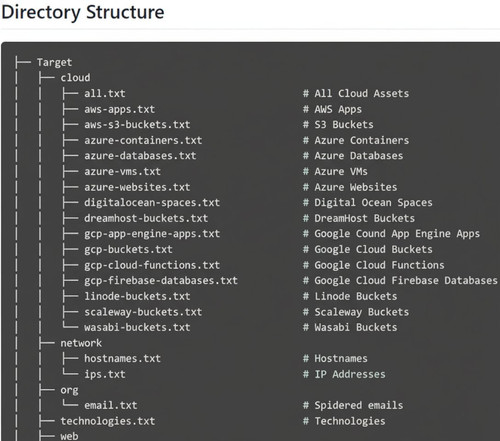Click '# Google Cloud Firebase Databases' comment
The image size is (500, 441).
(400, 280)
